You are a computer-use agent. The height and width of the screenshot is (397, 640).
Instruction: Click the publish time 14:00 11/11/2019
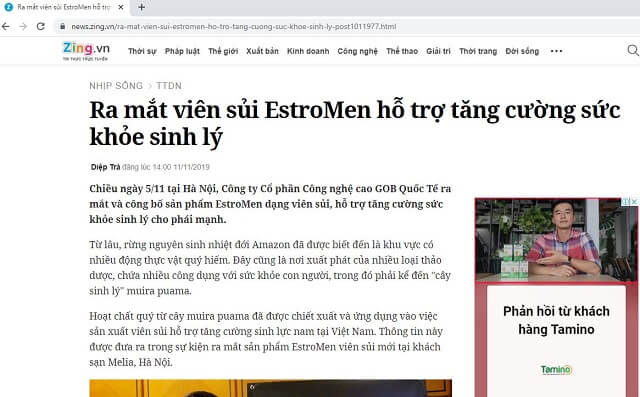pos(181,167)
